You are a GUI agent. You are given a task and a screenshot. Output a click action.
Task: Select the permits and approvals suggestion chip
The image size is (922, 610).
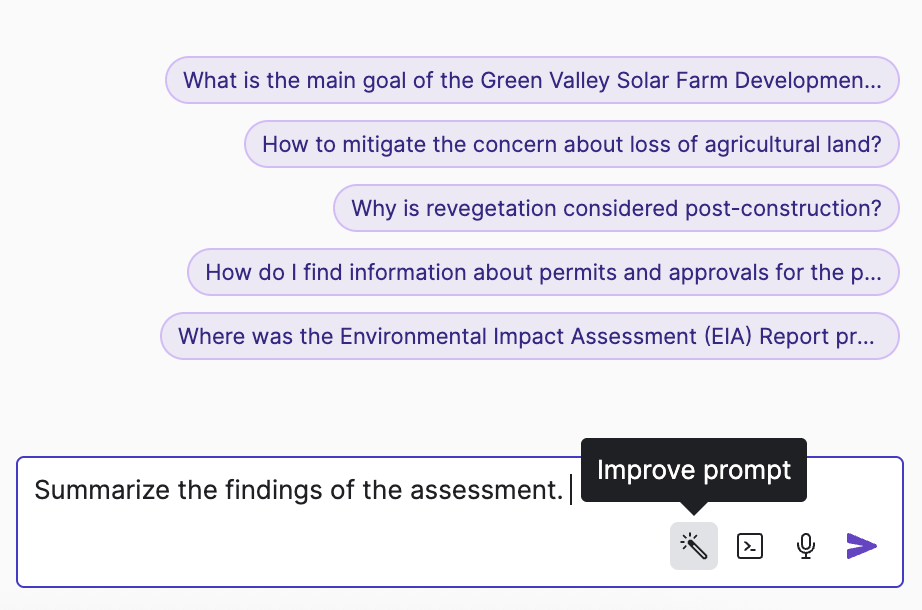pyautogui.click(x=543, y=272)
